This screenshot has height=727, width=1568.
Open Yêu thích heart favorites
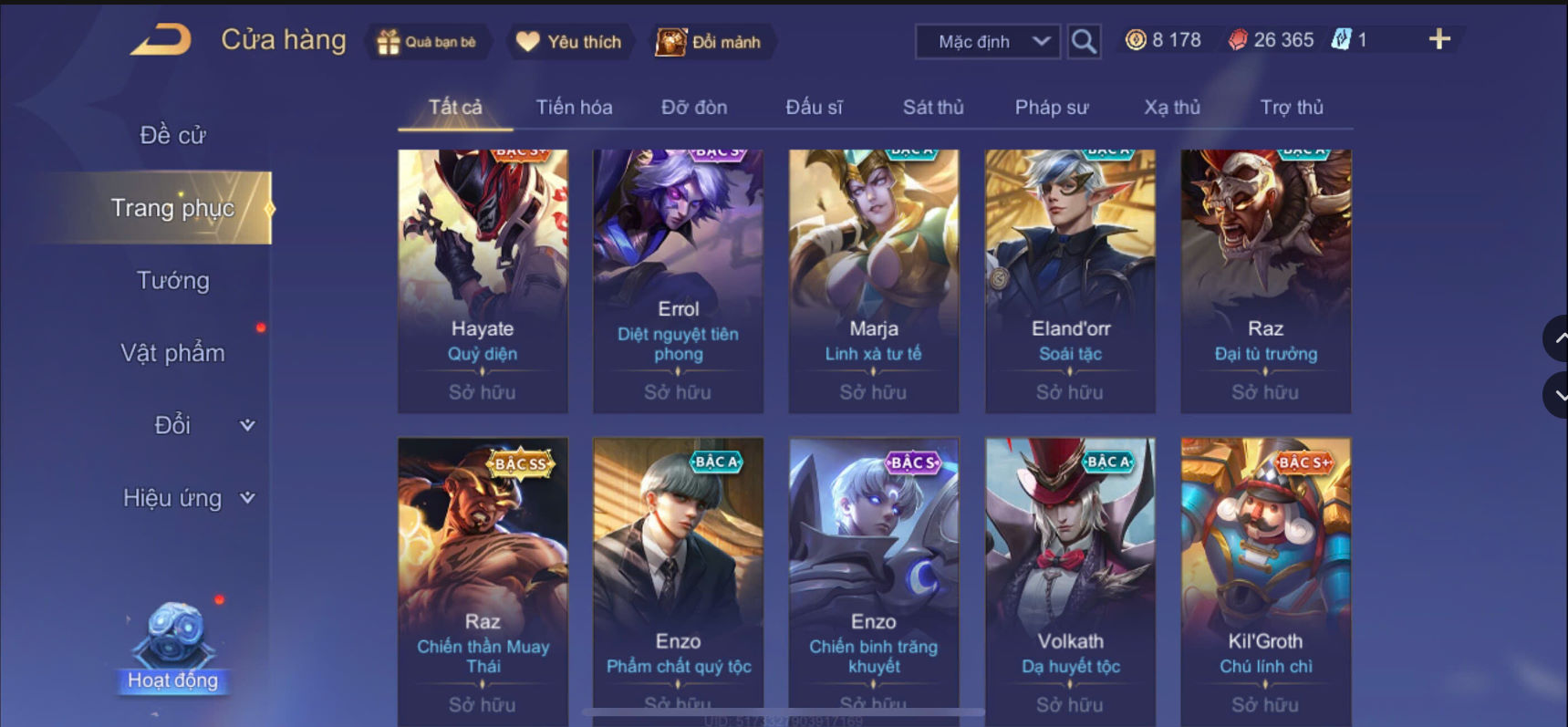tap(568, 42)
